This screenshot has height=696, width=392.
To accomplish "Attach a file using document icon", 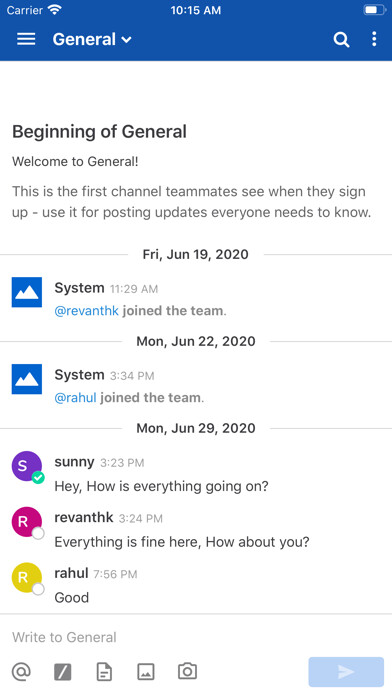I will [104, 672].
